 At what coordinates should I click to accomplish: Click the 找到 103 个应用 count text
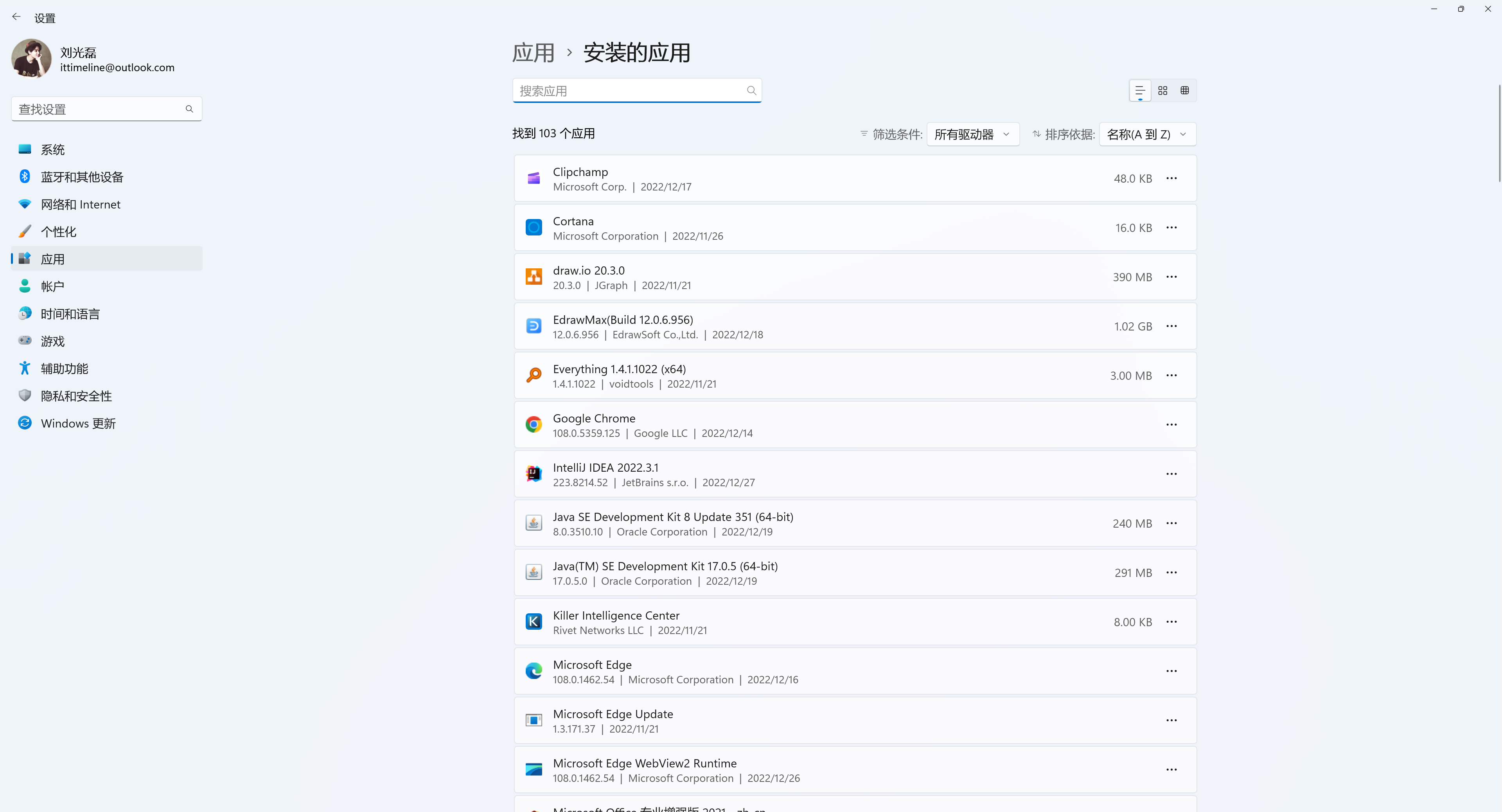(553, 133)
